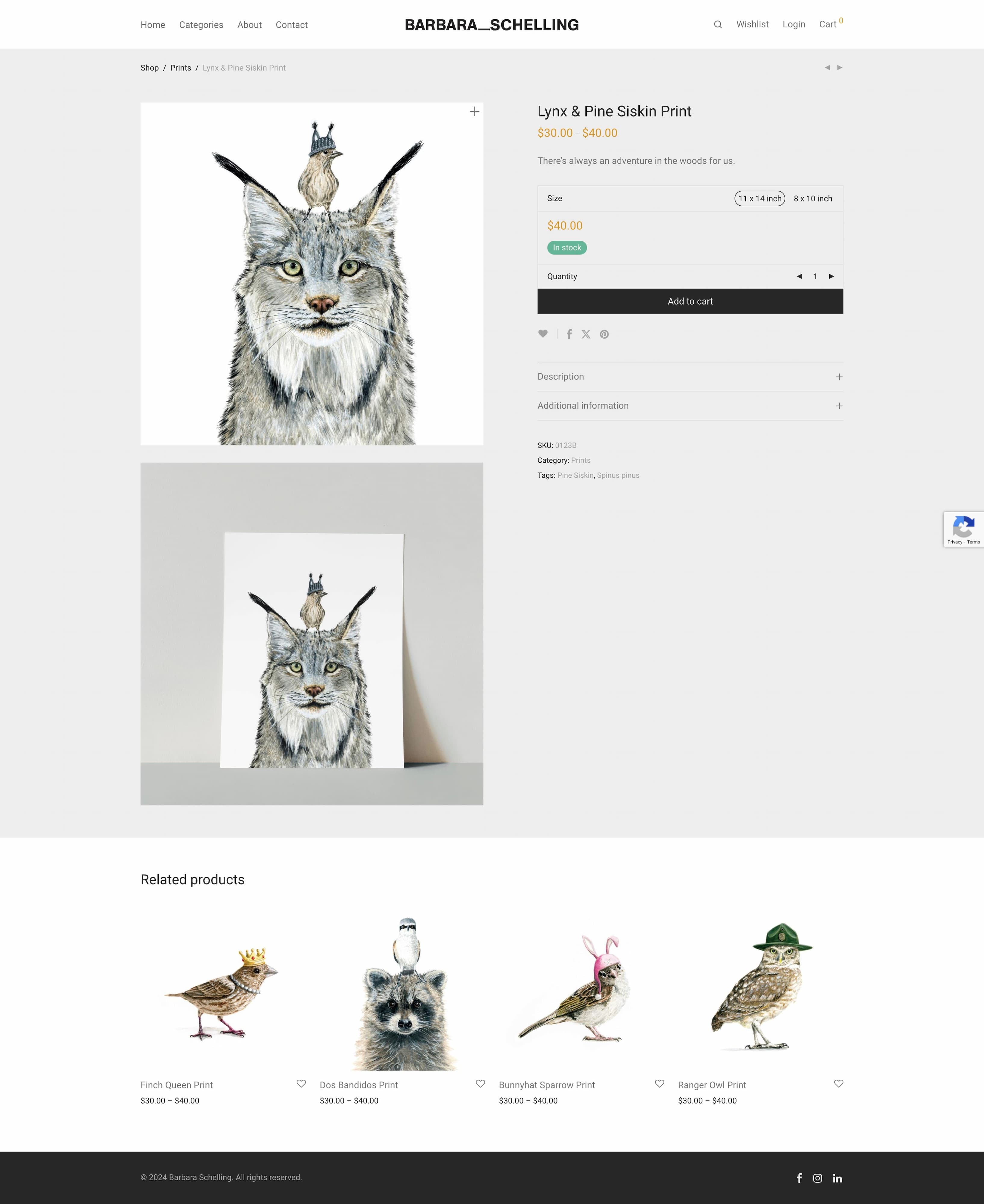This screenshot has width=984, height=1204.
Task: Click Add to cart button
Action: coord(690,301)
